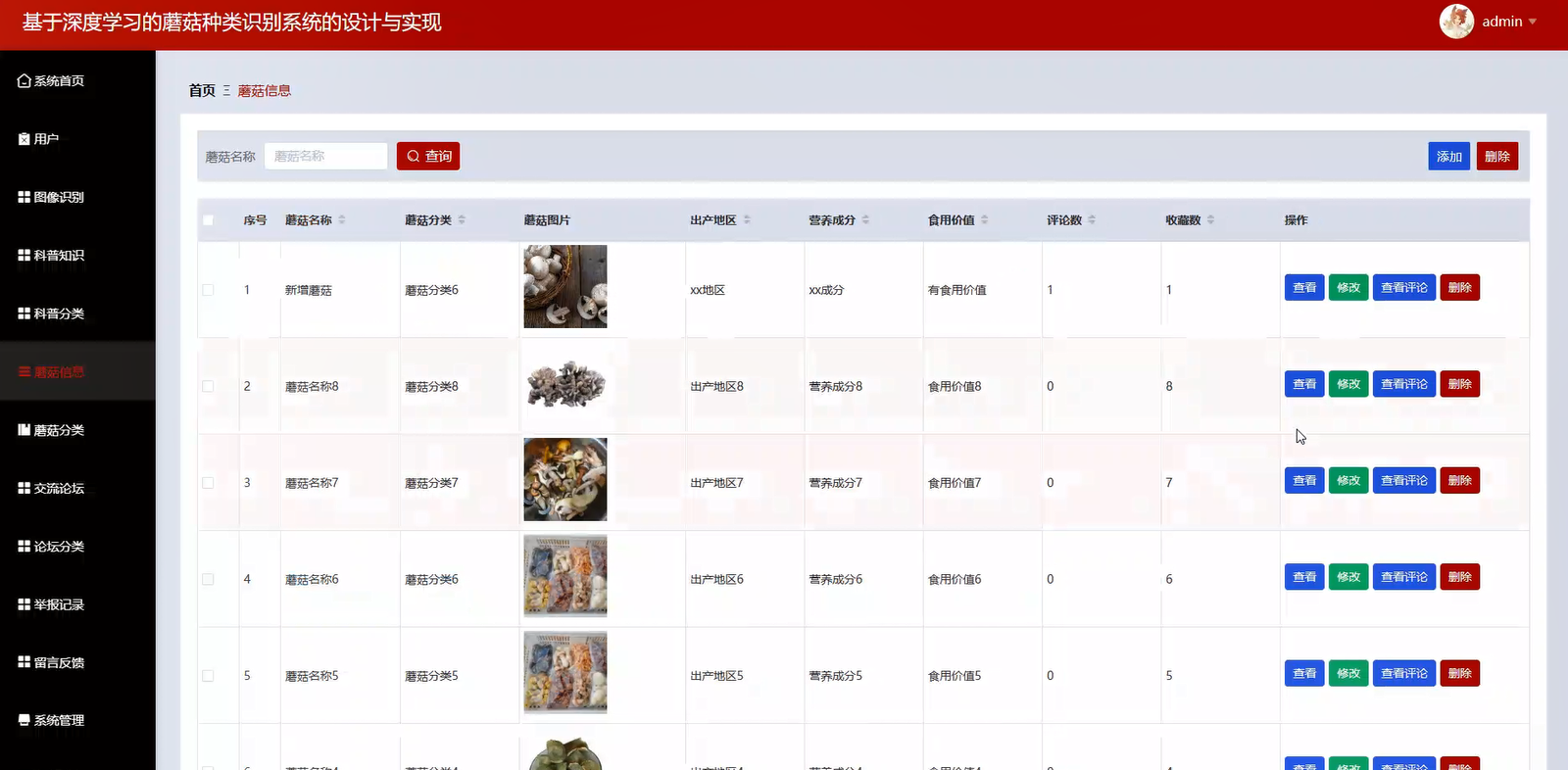Click the blue 添加 button
Screen dimensions: 1568x770
1448,157
